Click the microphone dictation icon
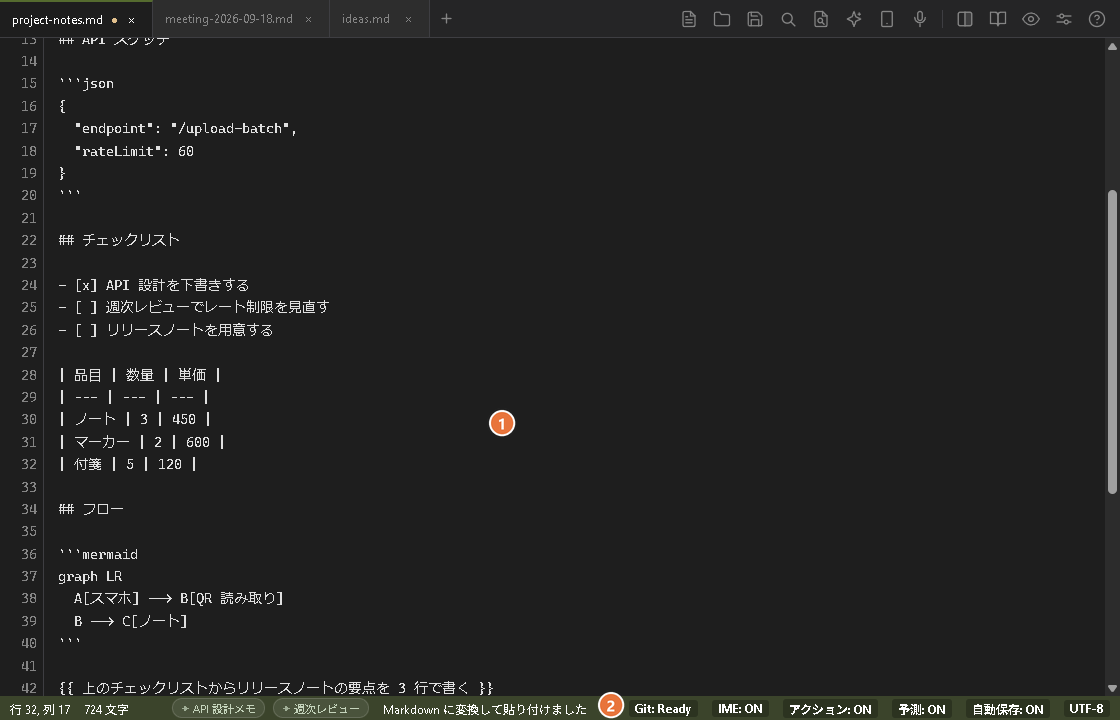 (x=920, y=19)
